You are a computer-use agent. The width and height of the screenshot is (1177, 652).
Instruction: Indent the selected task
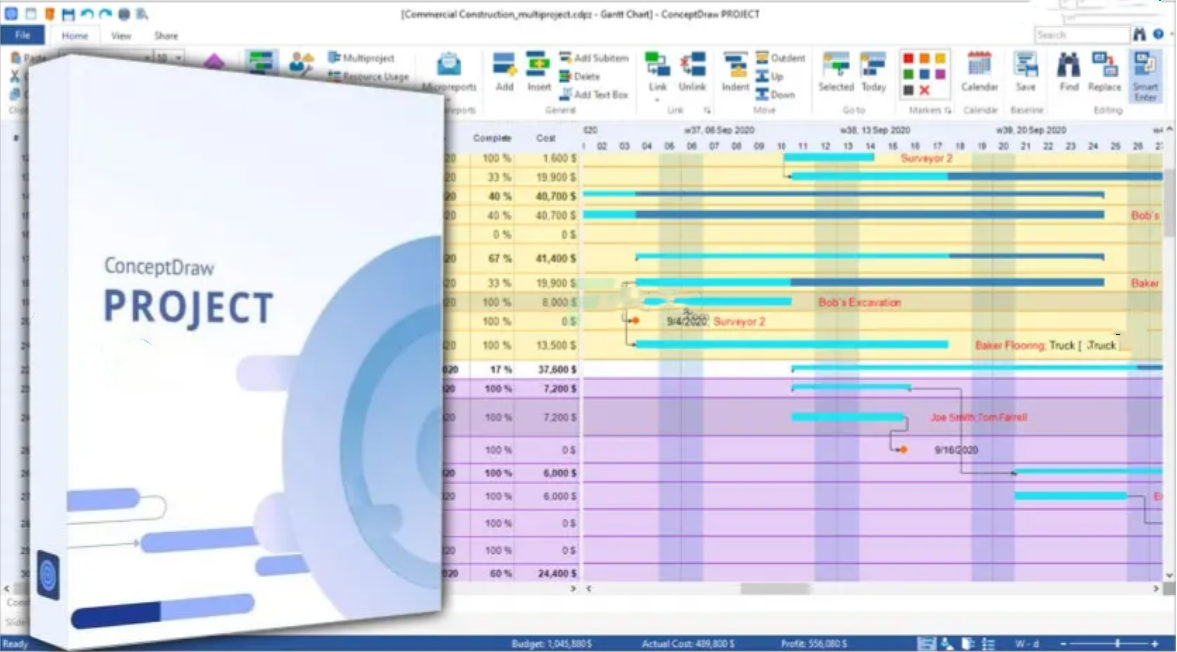pyautogui.click(x=735, y=72)
